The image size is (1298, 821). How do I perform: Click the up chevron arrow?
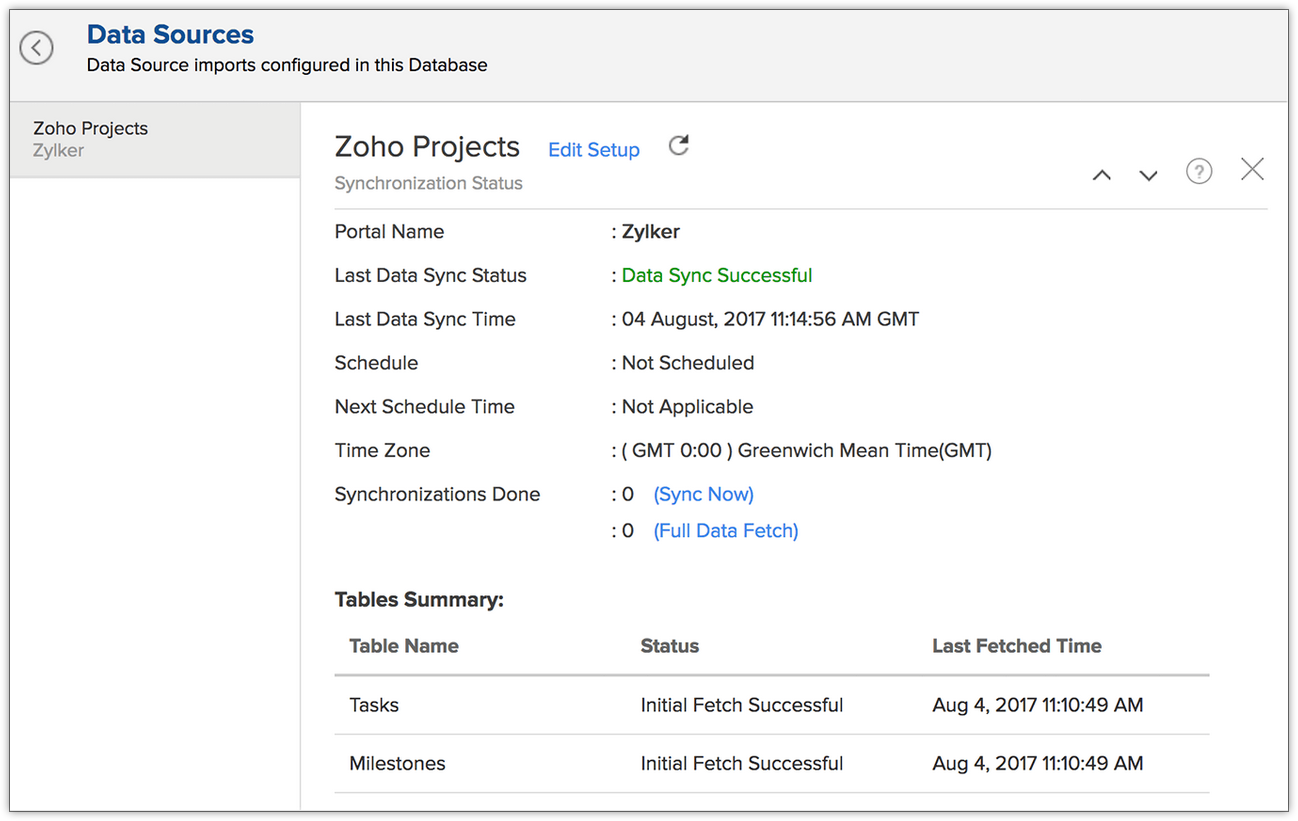(1102, 175)
